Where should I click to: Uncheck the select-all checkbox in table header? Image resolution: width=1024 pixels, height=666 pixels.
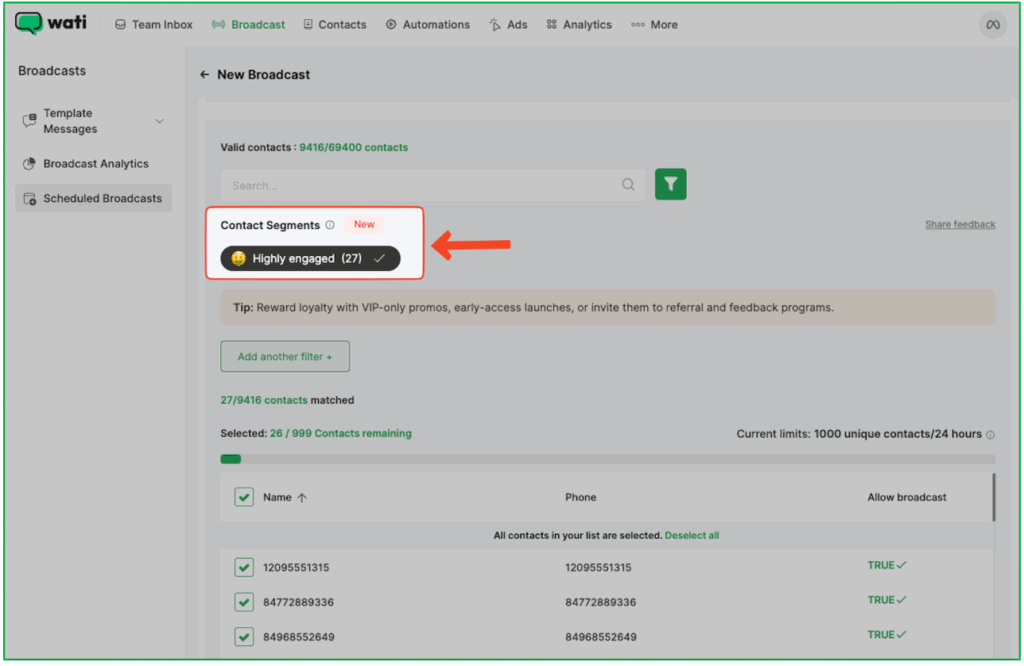[244, 497]
